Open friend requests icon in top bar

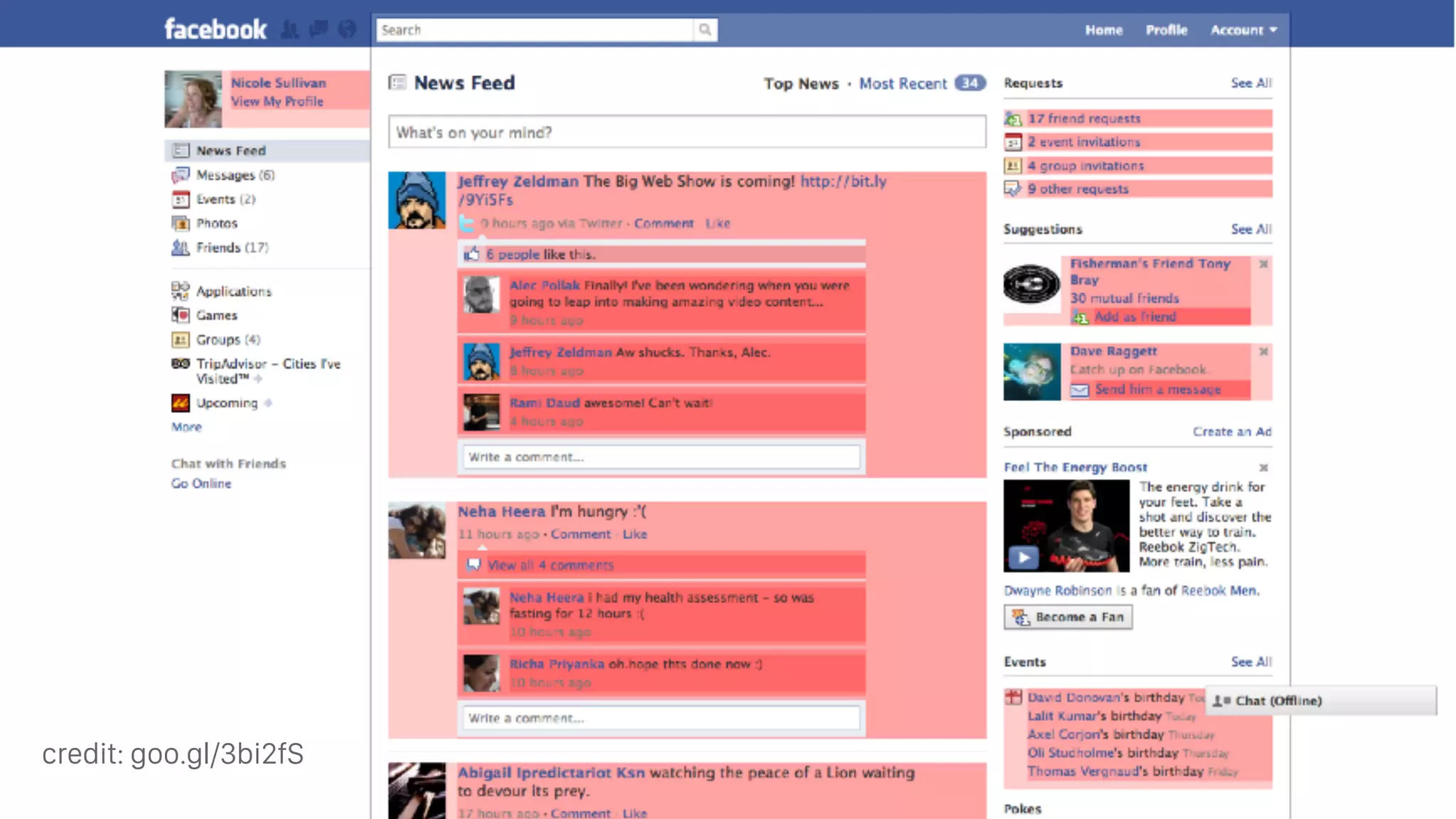[x=289, y=29]
